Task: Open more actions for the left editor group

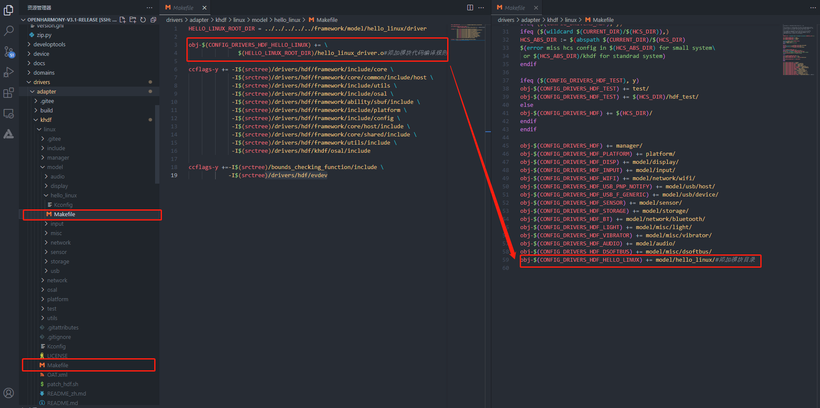Action: point(482,7)
